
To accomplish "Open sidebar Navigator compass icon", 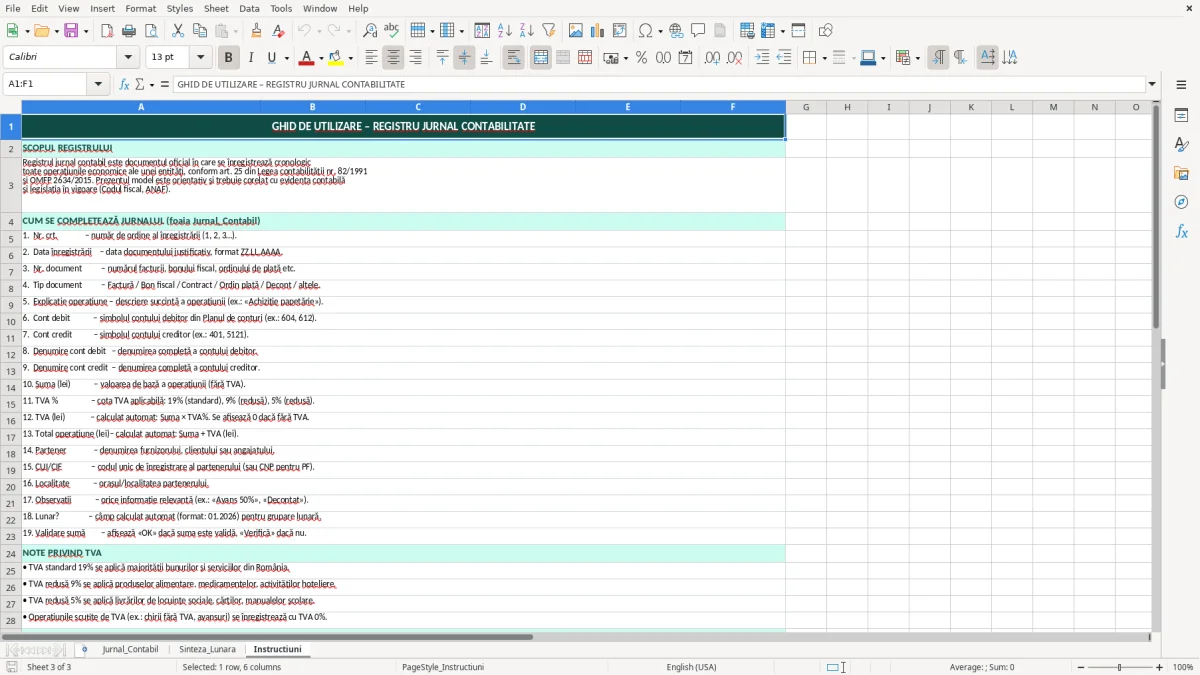I will (1181, 202).
